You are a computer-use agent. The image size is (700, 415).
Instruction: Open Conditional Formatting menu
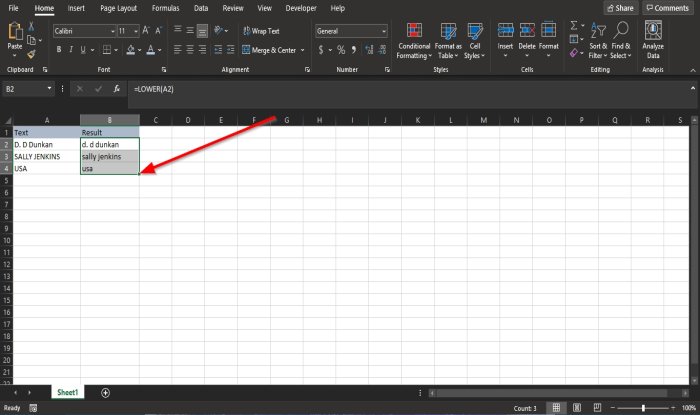[414, 41]
